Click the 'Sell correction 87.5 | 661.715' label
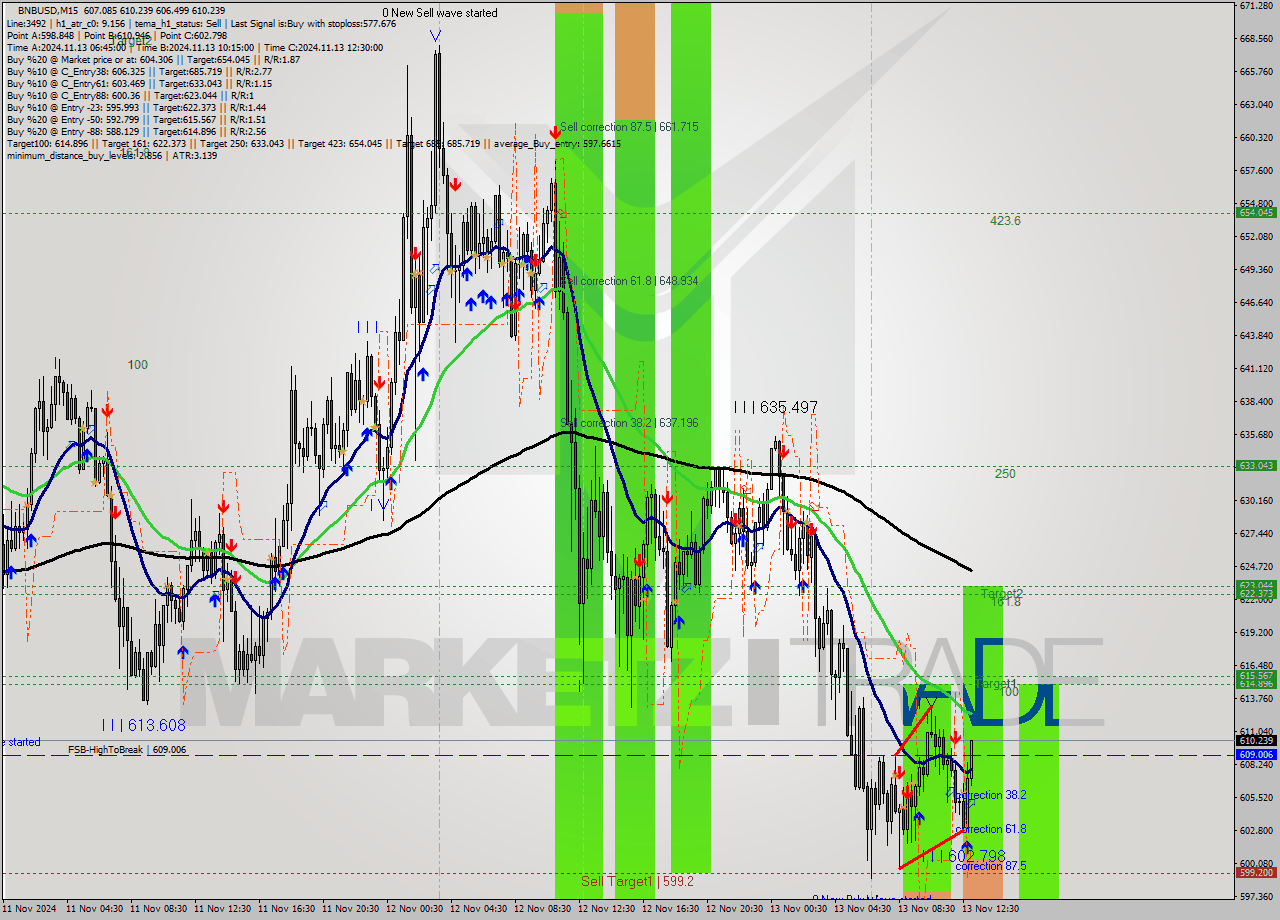The height and width of the screenshot is (920, 1280). (x=629, y=127)
